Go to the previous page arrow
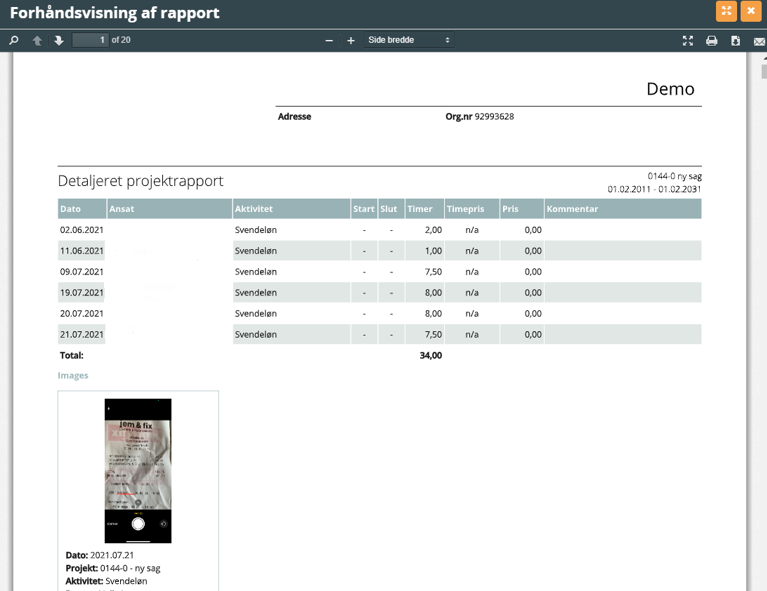 click(37, 41)
